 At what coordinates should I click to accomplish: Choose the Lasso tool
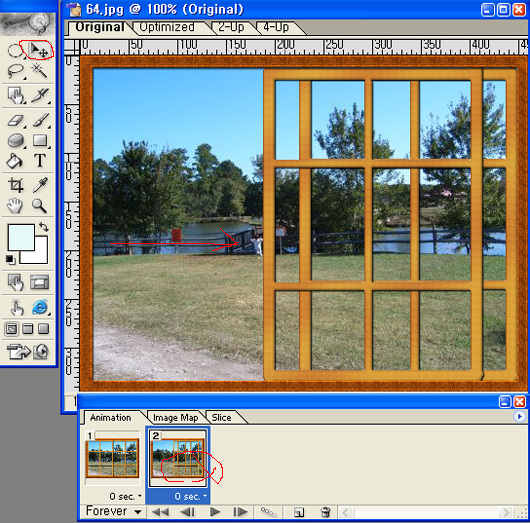pos(15,71)
